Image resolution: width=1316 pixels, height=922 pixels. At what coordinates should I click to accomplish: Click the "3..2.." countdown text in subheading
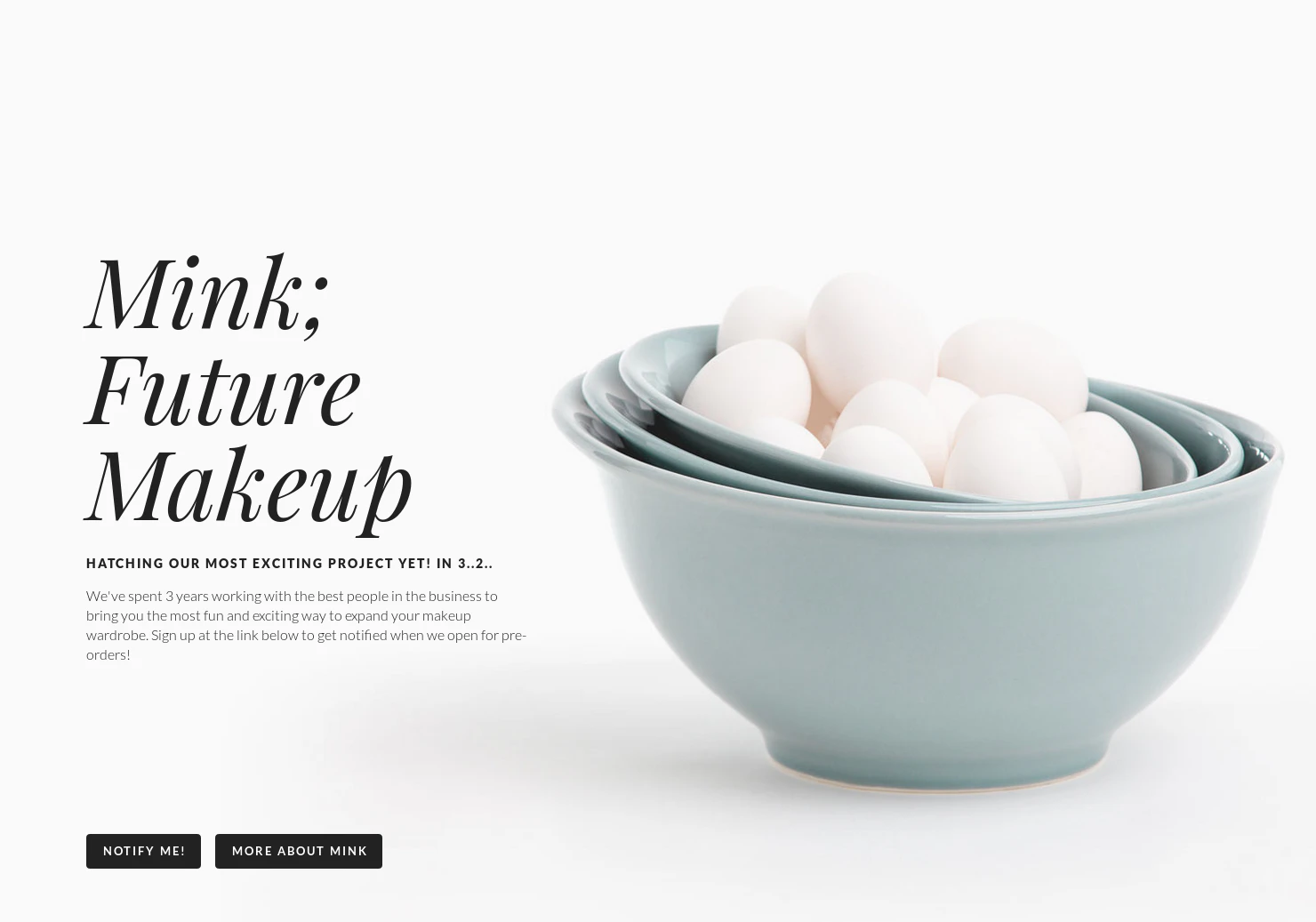tap(475, 563)
